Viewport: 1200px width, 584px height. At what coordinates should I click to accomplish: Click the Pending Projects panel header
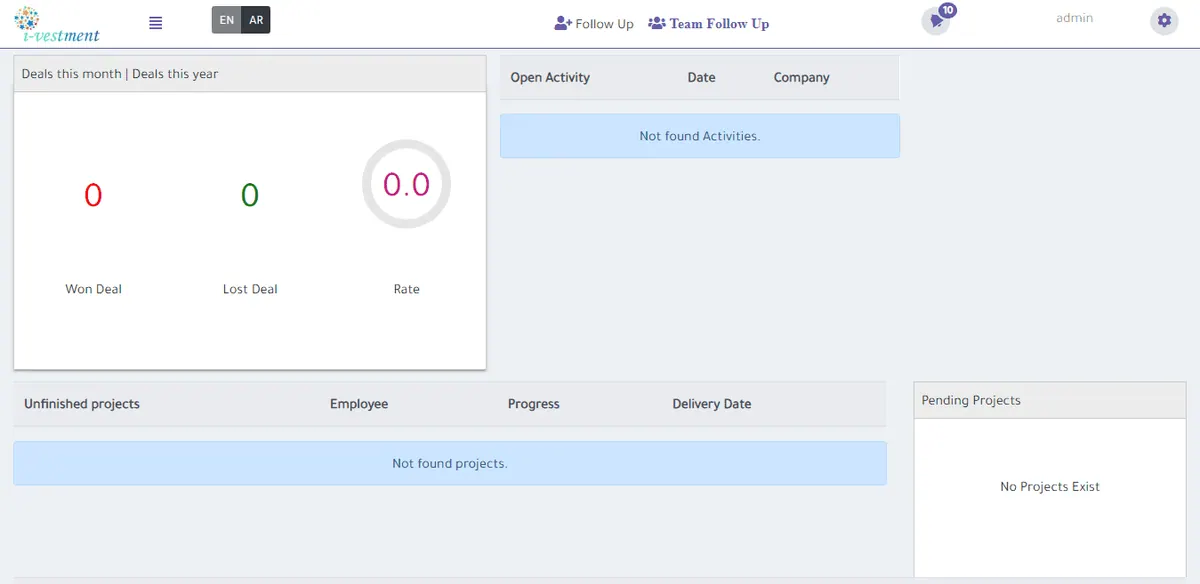click(x=1050, y=400)
